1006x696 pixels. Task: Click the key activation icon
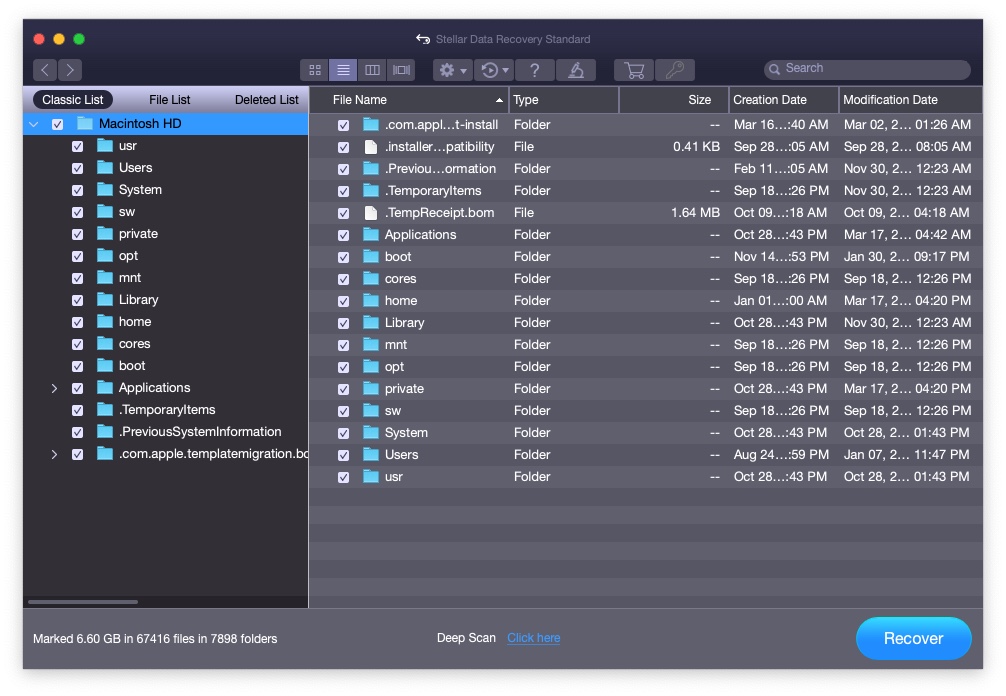click(675, 70)
